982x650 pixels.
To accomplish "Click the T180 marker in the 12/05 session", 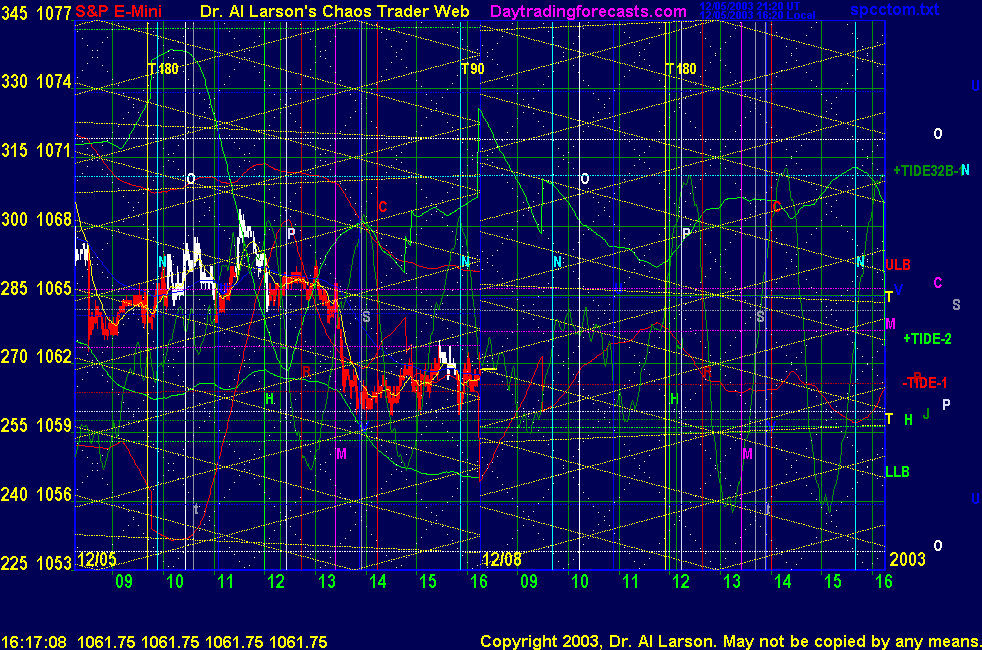I will pos(163,69).
